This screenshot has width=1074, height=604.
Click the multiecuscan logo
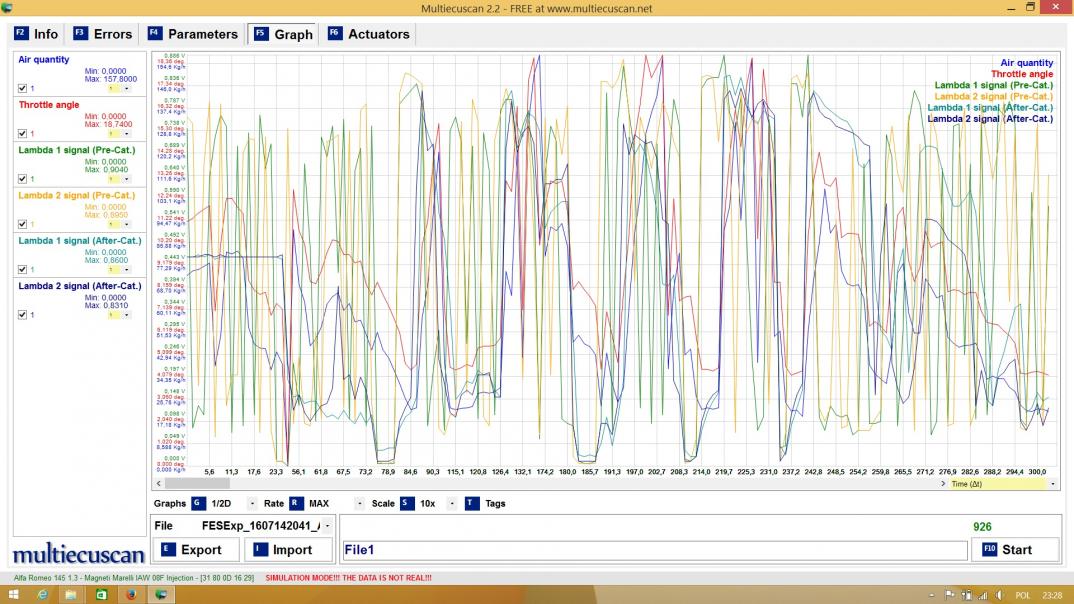coord(79,553)
